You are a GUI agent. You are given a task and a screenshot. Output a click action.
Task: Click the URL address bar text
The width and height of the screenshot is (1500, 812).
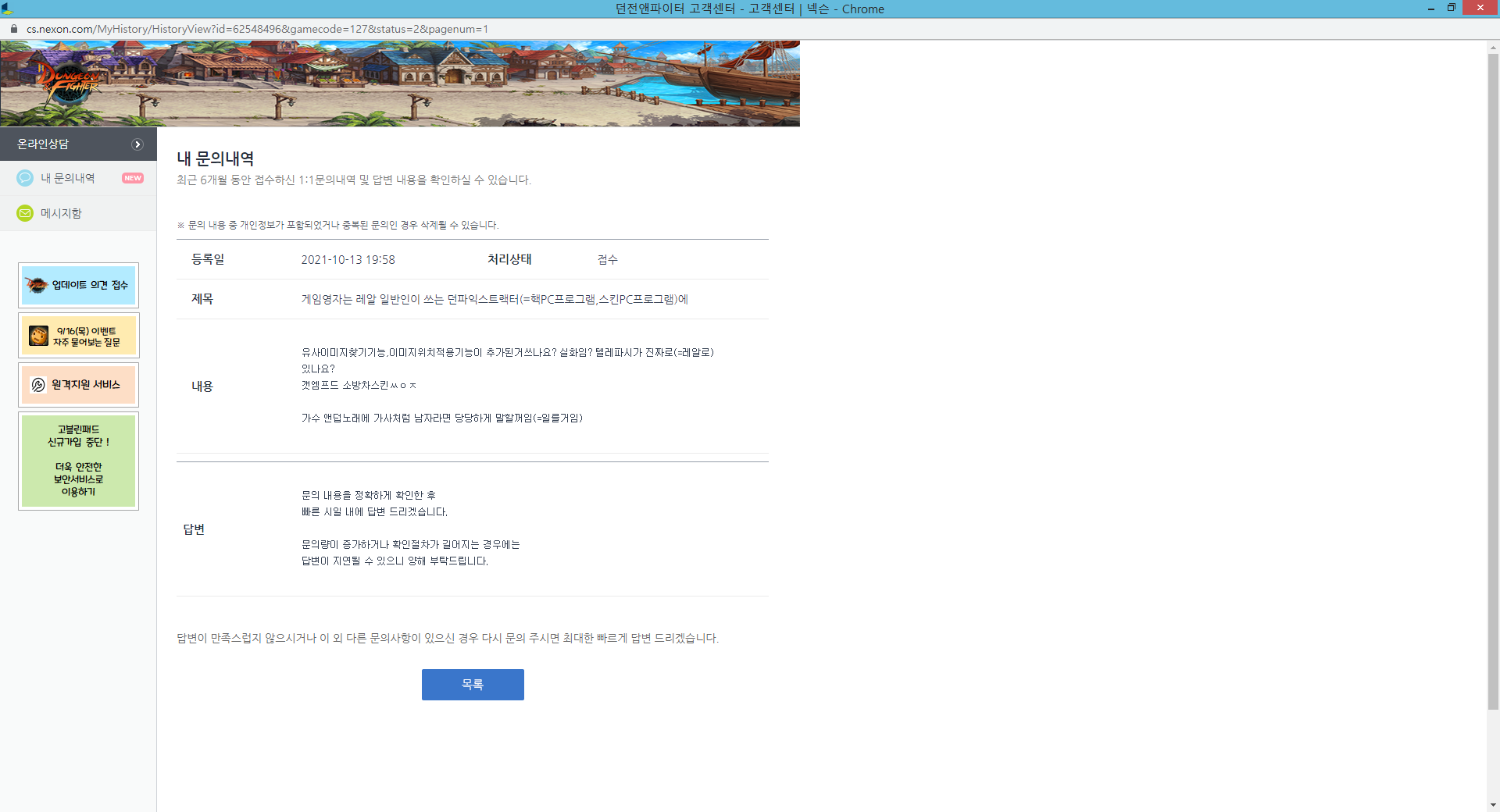[257, 29]
